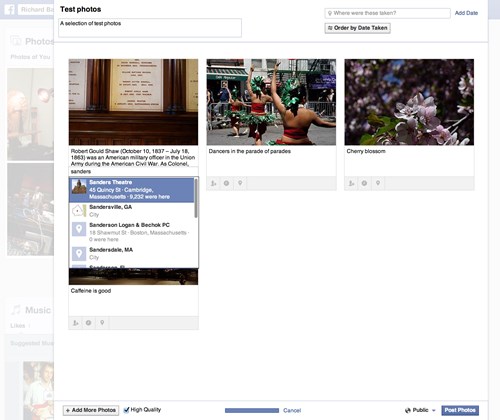The image size is (500, 420).
Task: Click location pin icon under Cherry blossom photo
Action: point(378,183)
